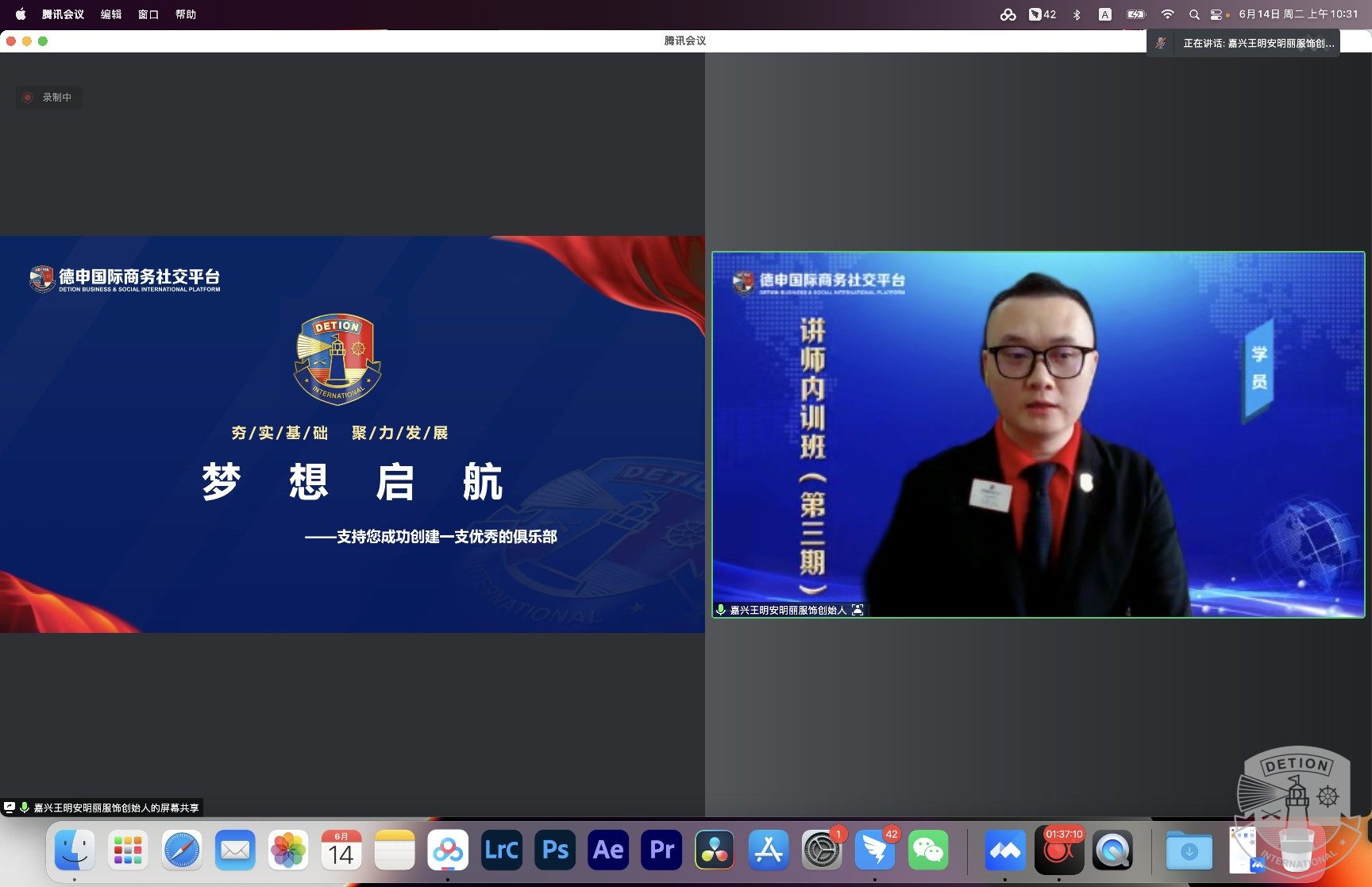Switch to Tencent Meeting icon in Dock

click(x=1005, y=850)
